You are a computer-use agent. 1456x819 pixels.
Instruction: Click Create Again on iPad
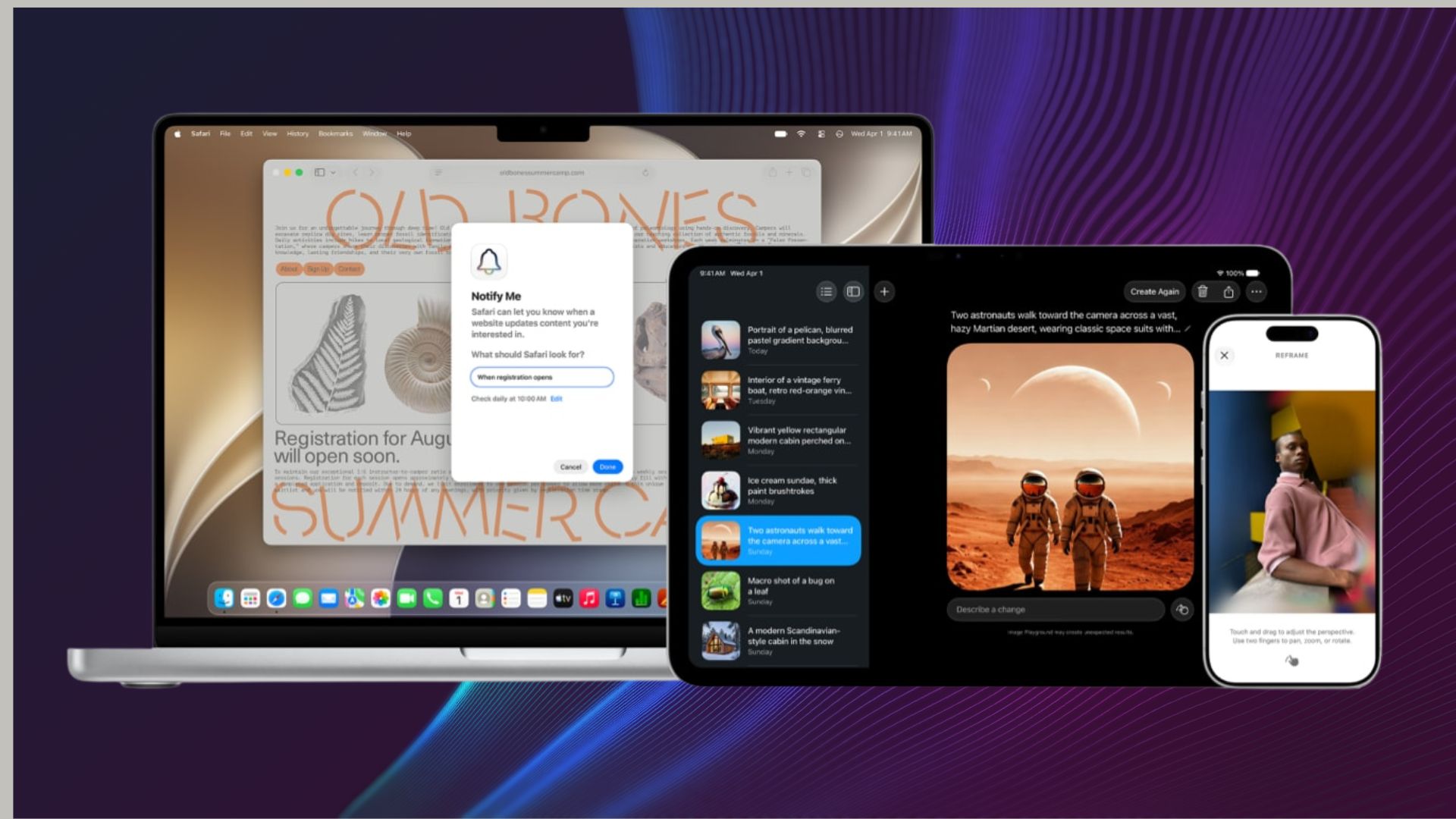(x=1155, y=291)
